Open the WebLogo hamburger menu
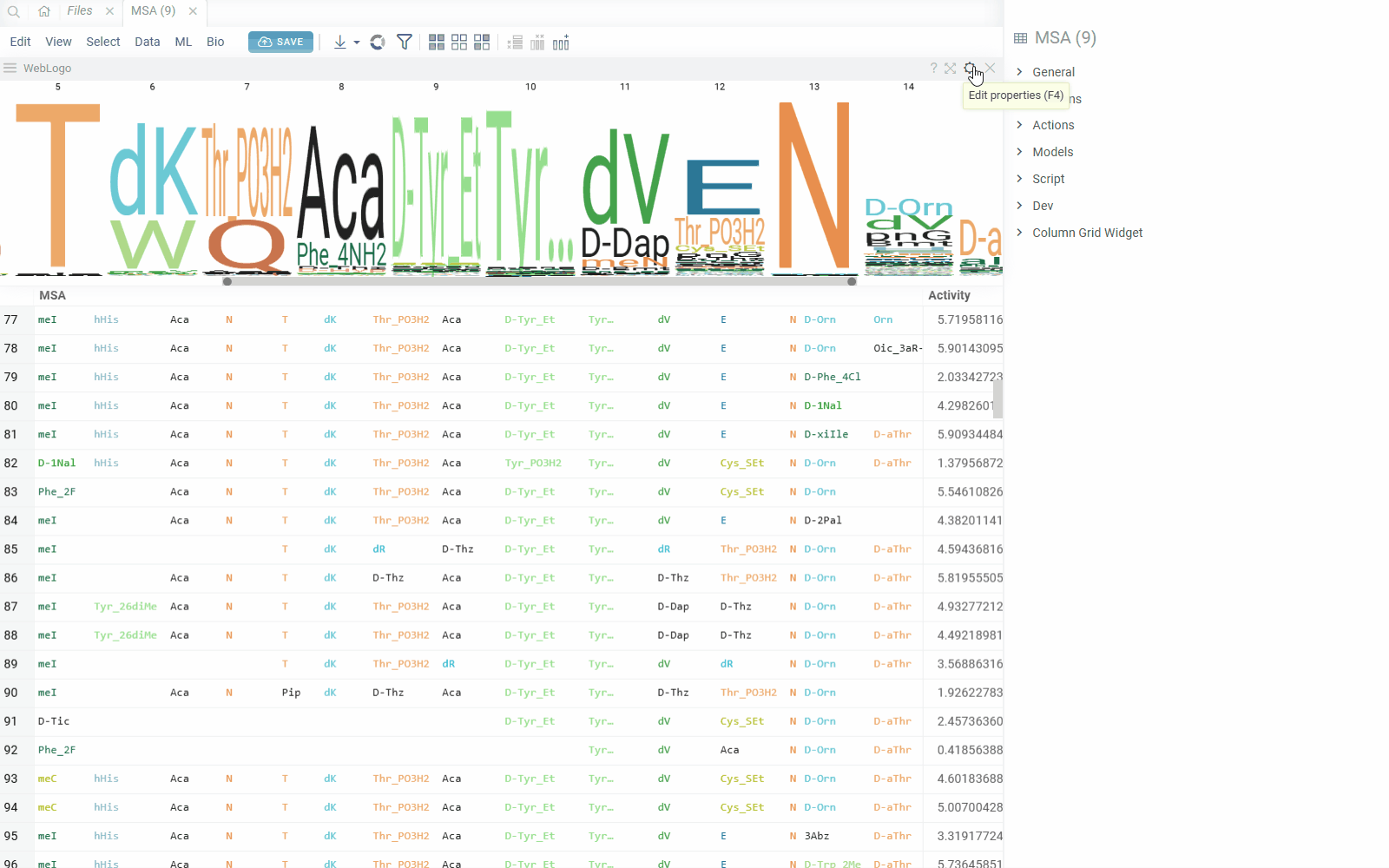This screenshot has width=1389, height=868. 10,68
